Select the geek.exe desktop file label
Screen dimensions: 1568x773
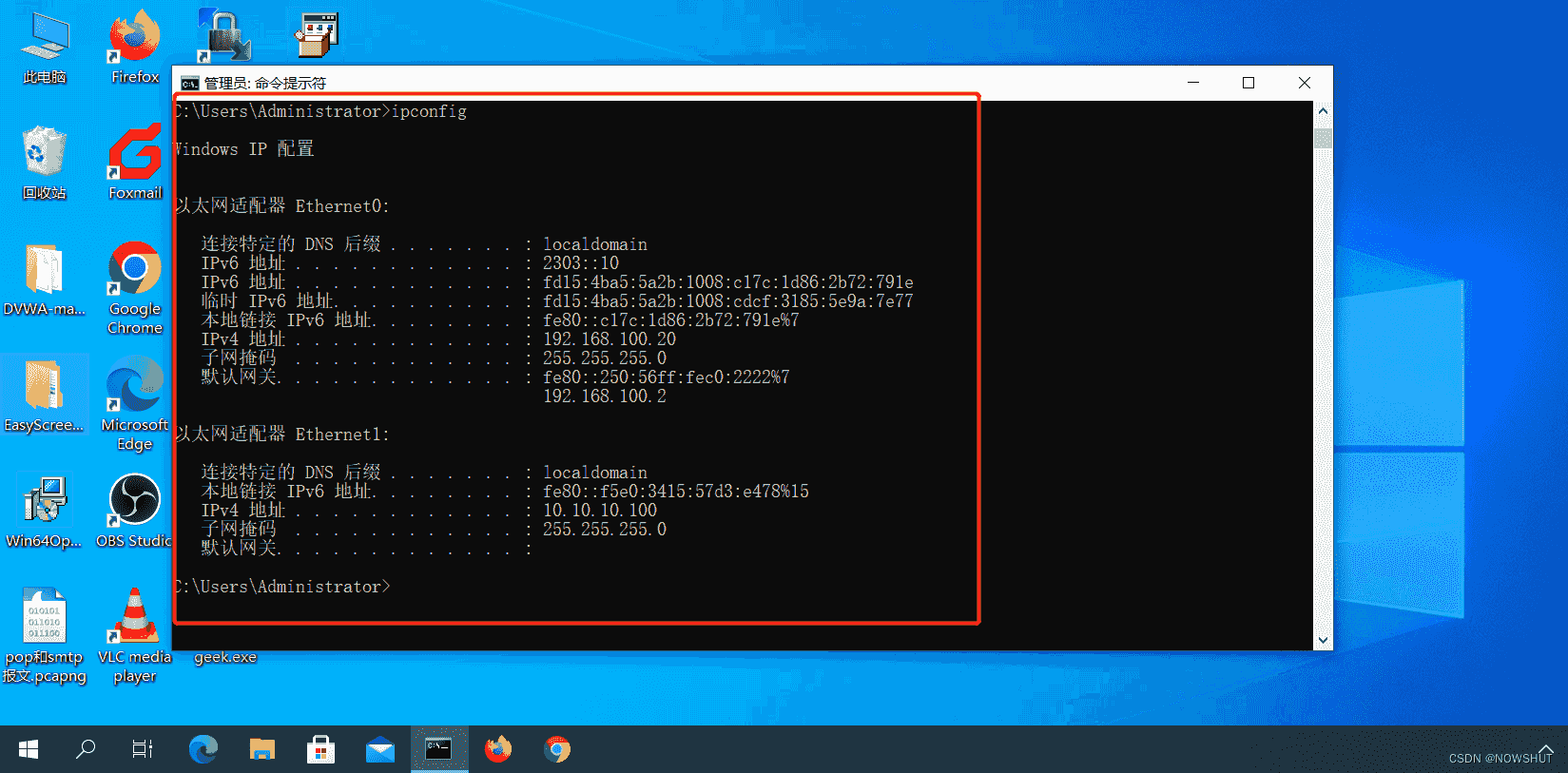225,657
